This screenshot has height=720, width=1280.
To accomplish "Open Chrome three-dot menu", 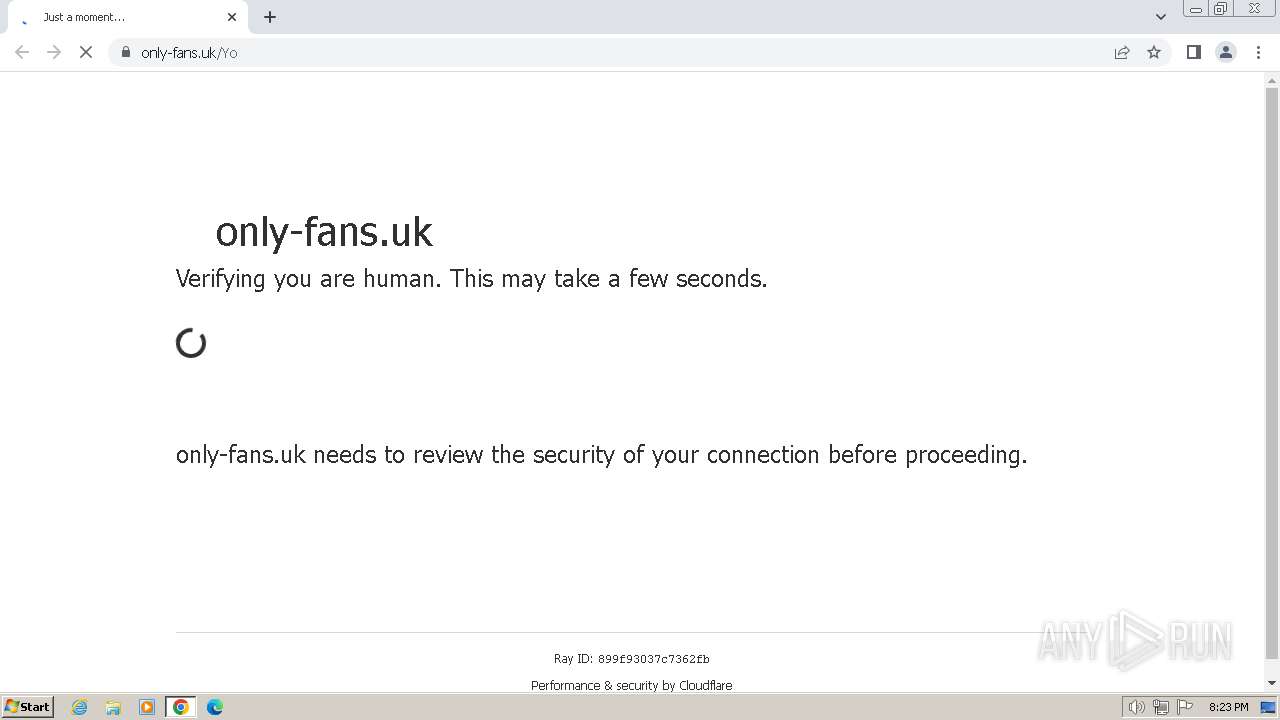I will [x=1258, y=53].
